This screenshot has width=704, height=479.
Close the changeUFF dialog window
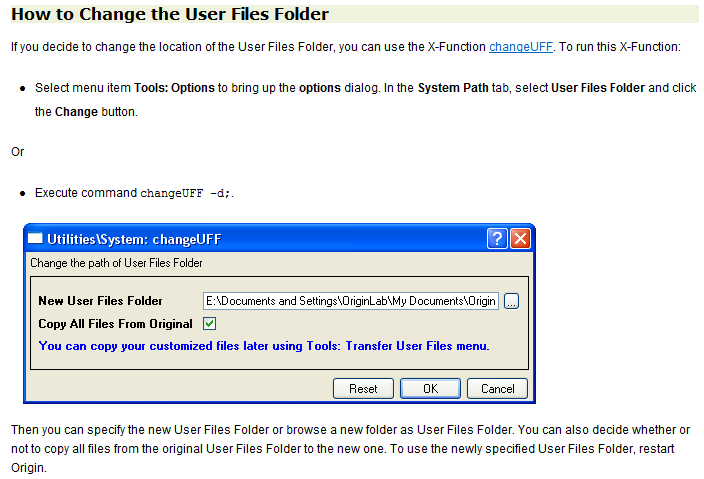click(x=520, y=239)
